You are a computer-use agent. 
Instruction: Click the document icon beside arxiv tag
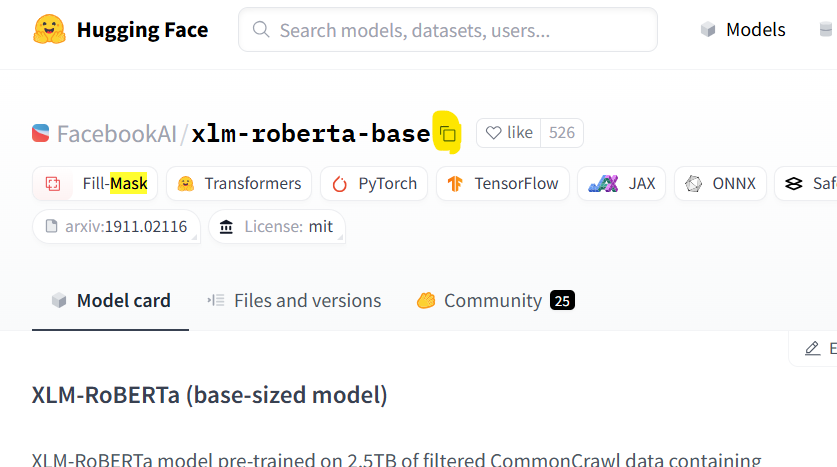[51, 226]
